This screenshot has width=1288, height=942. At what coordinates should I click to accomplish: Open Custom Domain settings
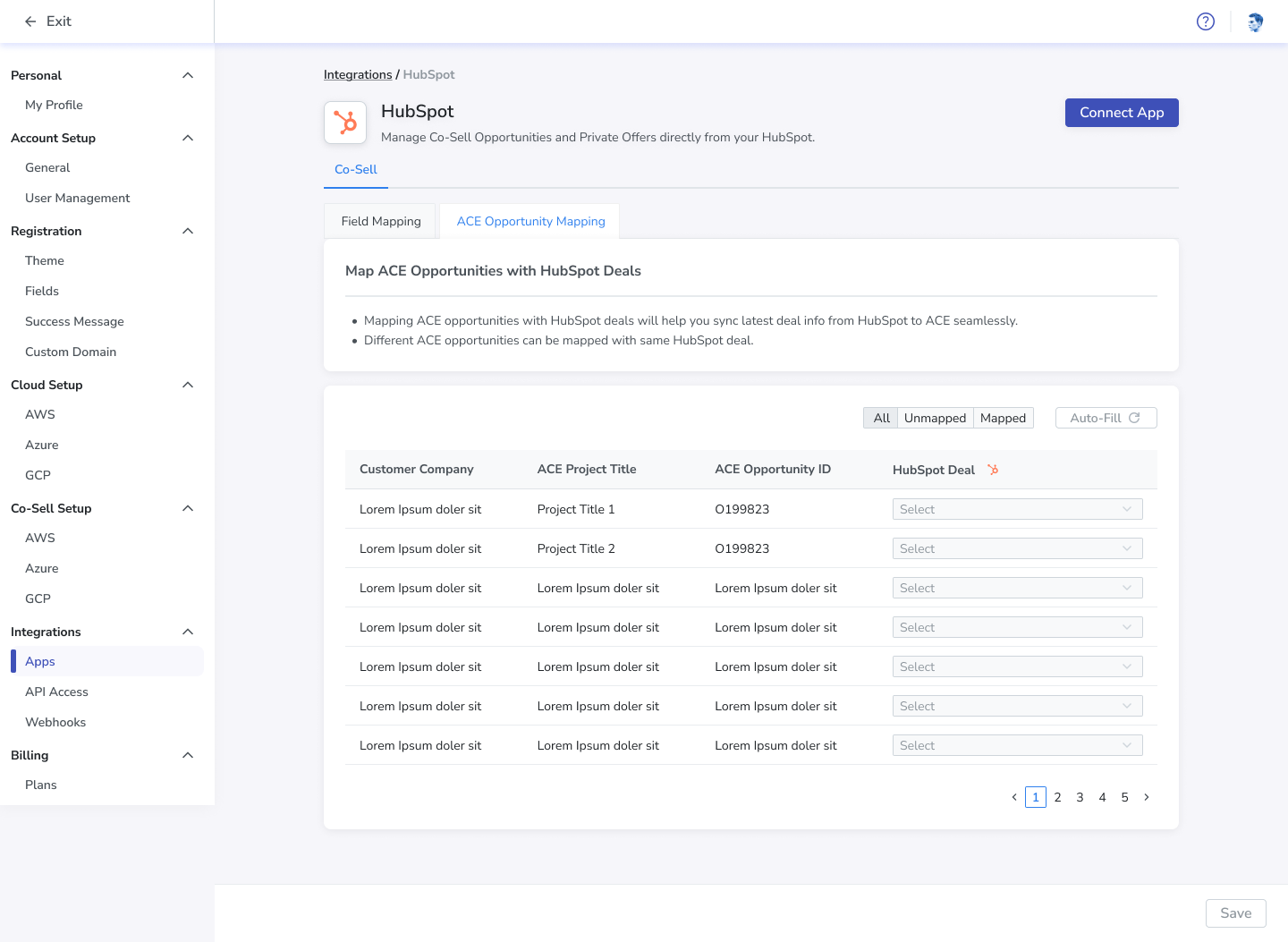[x=71, y=352]
